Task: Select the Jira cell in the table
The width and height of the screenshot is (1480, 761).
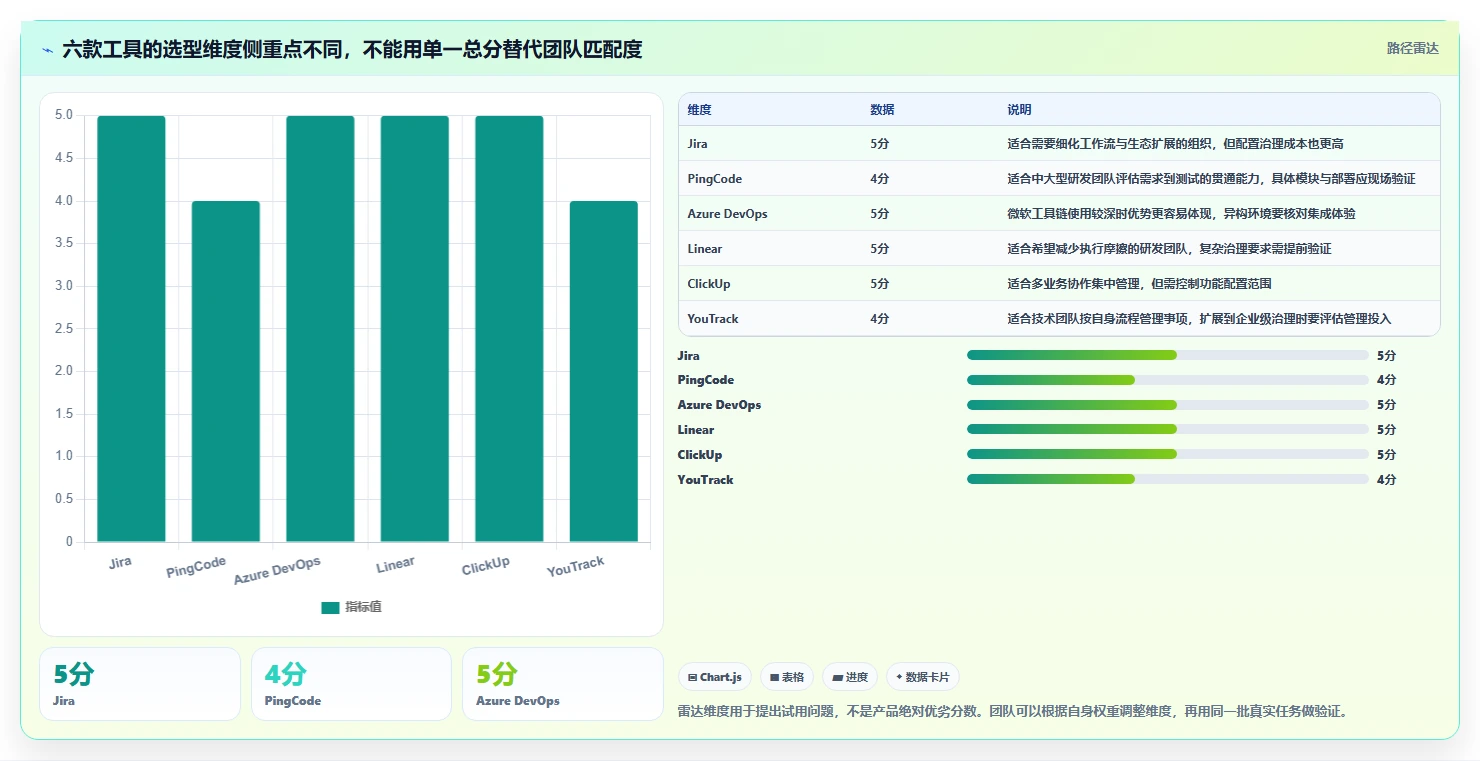Action: 698,144
